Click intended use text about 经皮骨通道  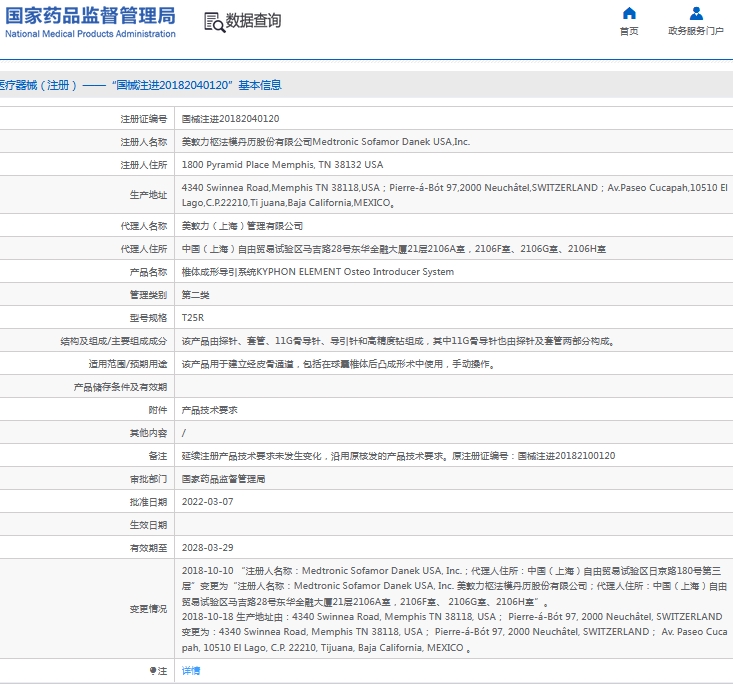[338, 364]
